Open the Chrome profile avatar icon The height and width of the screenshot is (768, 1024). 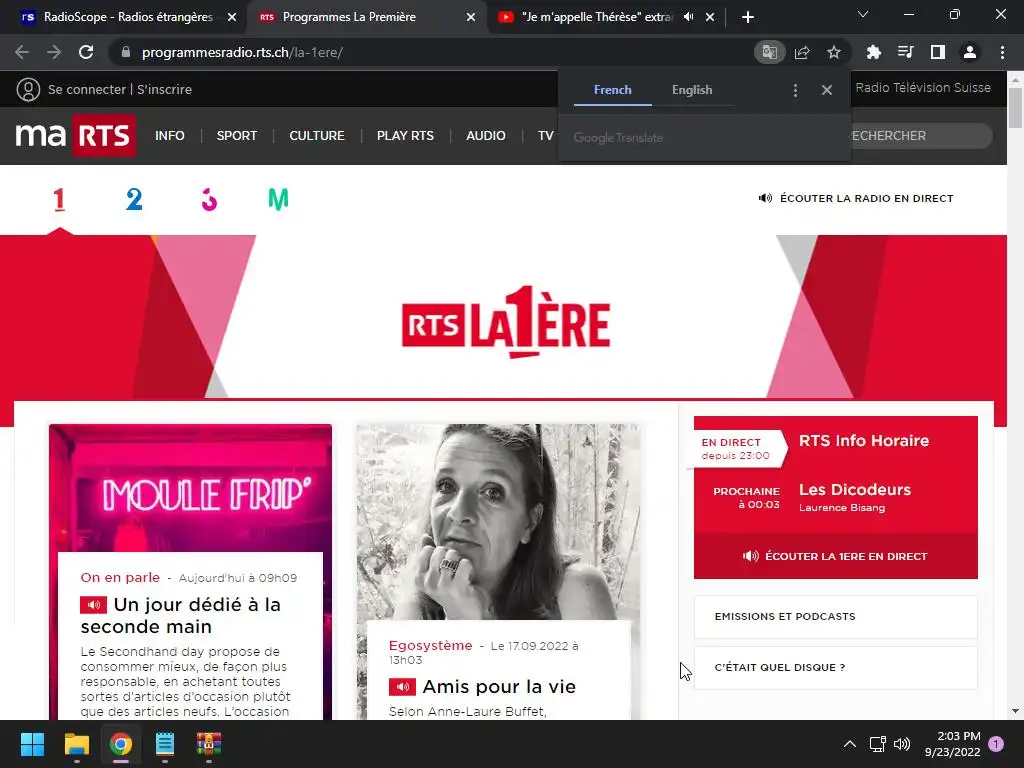(x=970, y=52)
